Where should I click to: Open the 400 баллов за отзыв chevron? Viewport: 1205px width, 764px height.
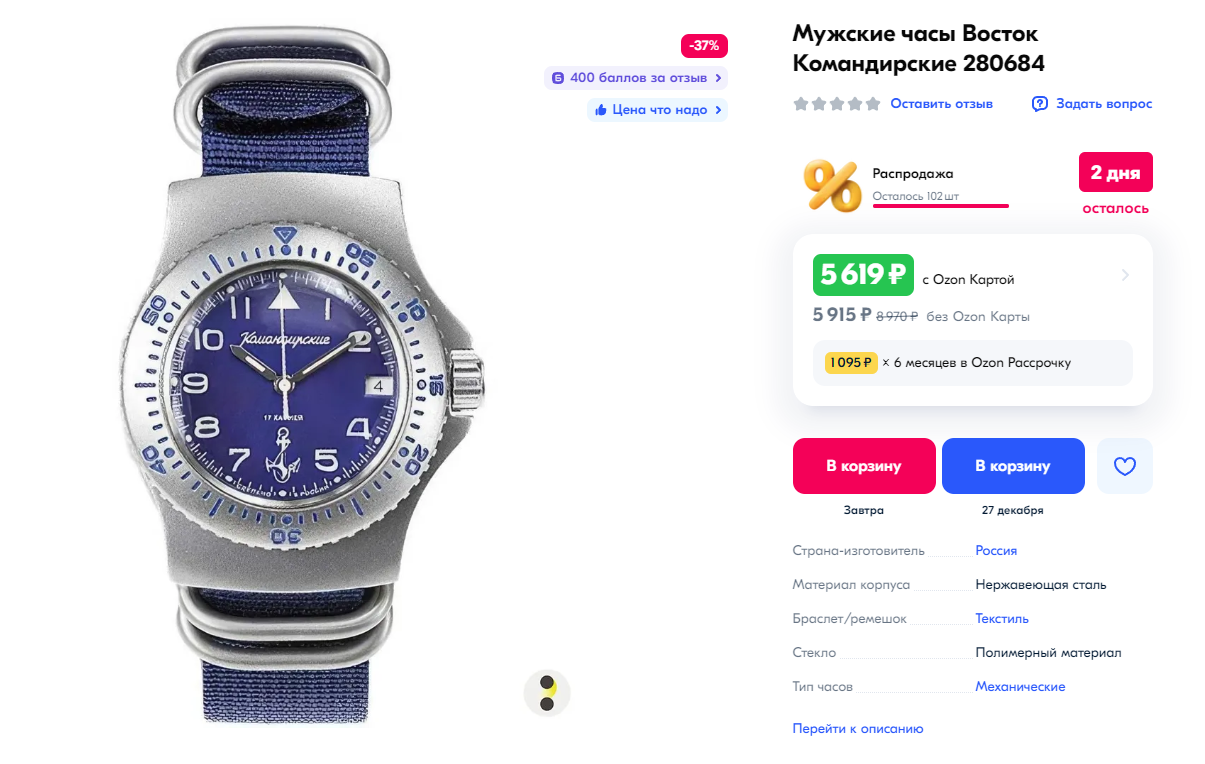718,78
